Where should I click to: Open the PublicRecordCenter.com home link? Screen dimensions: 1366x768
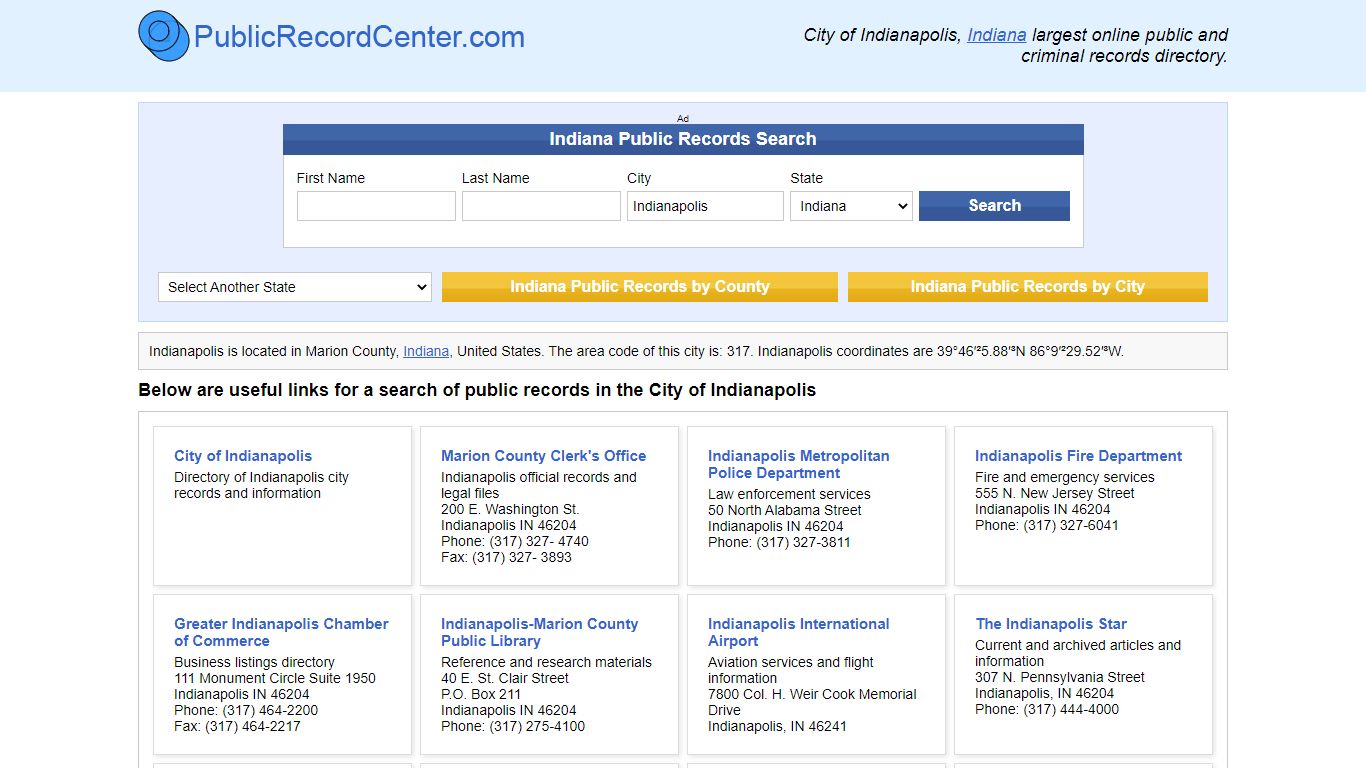click(359, 37)
